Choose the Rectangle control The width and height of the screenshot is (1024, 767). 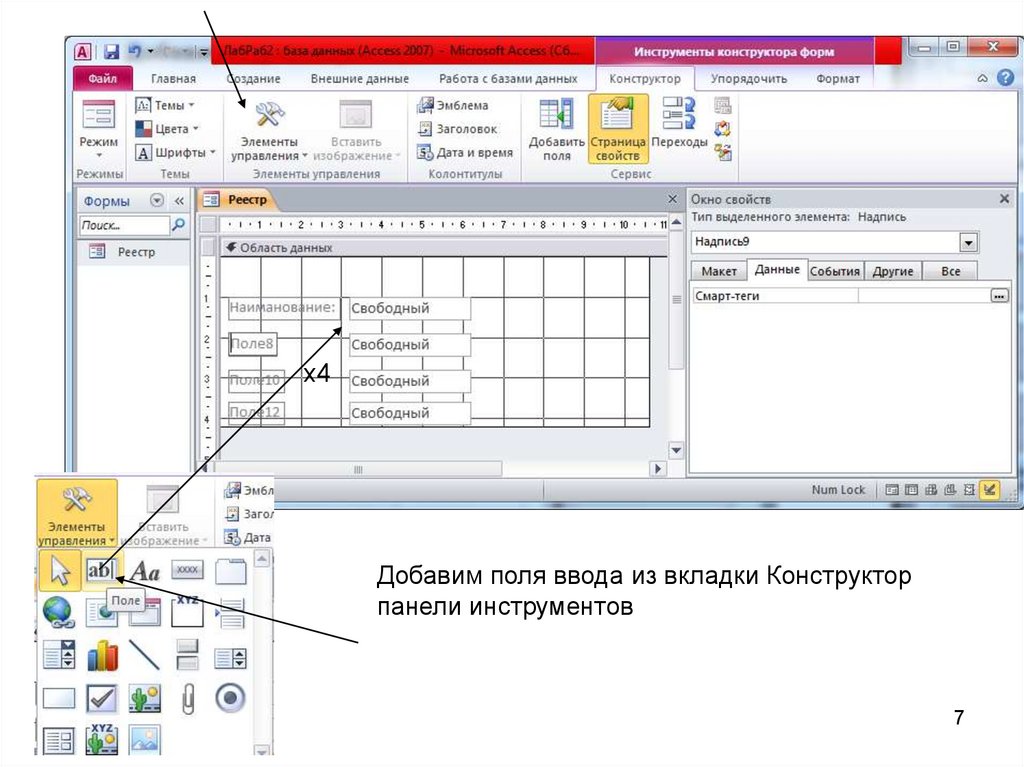click(59, 698)
